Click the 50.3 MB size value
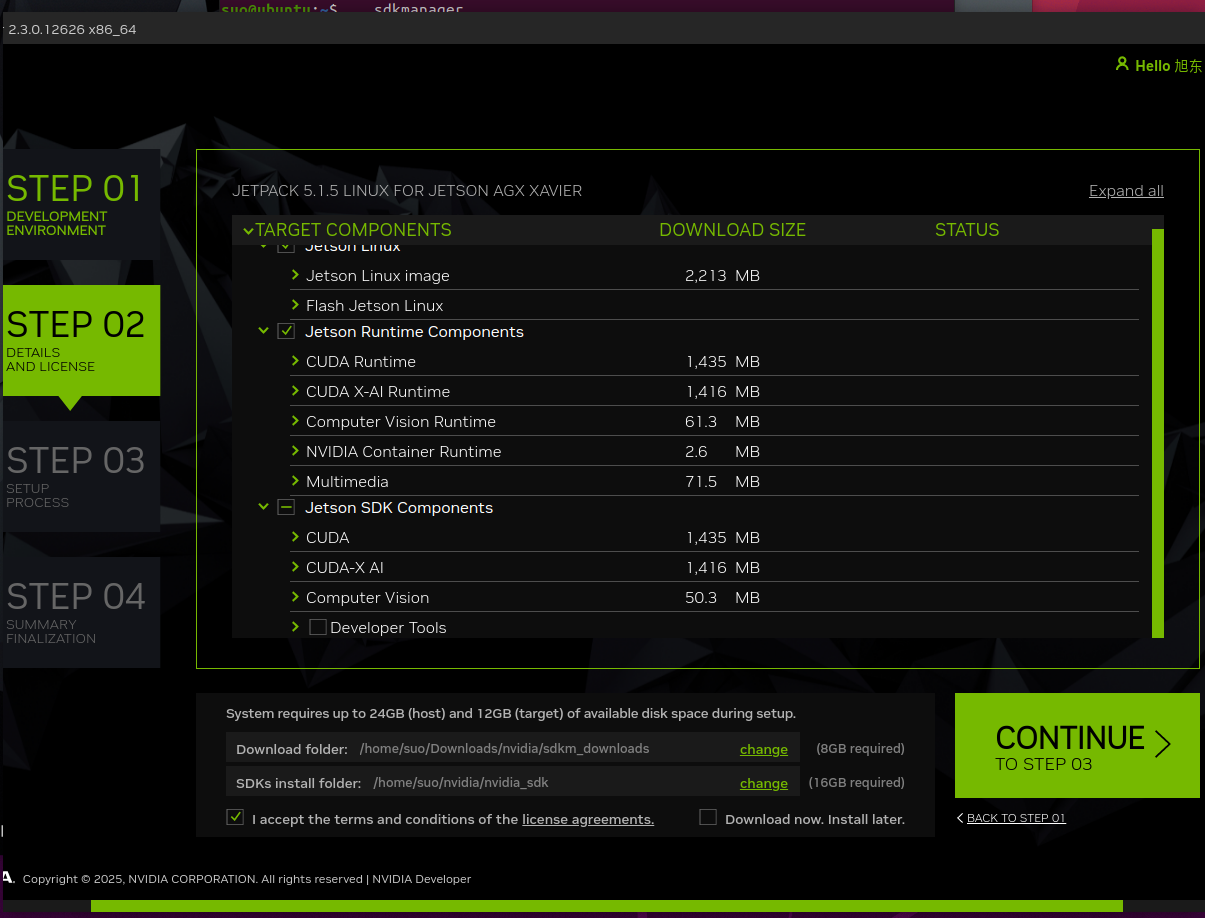 point(723,597)
